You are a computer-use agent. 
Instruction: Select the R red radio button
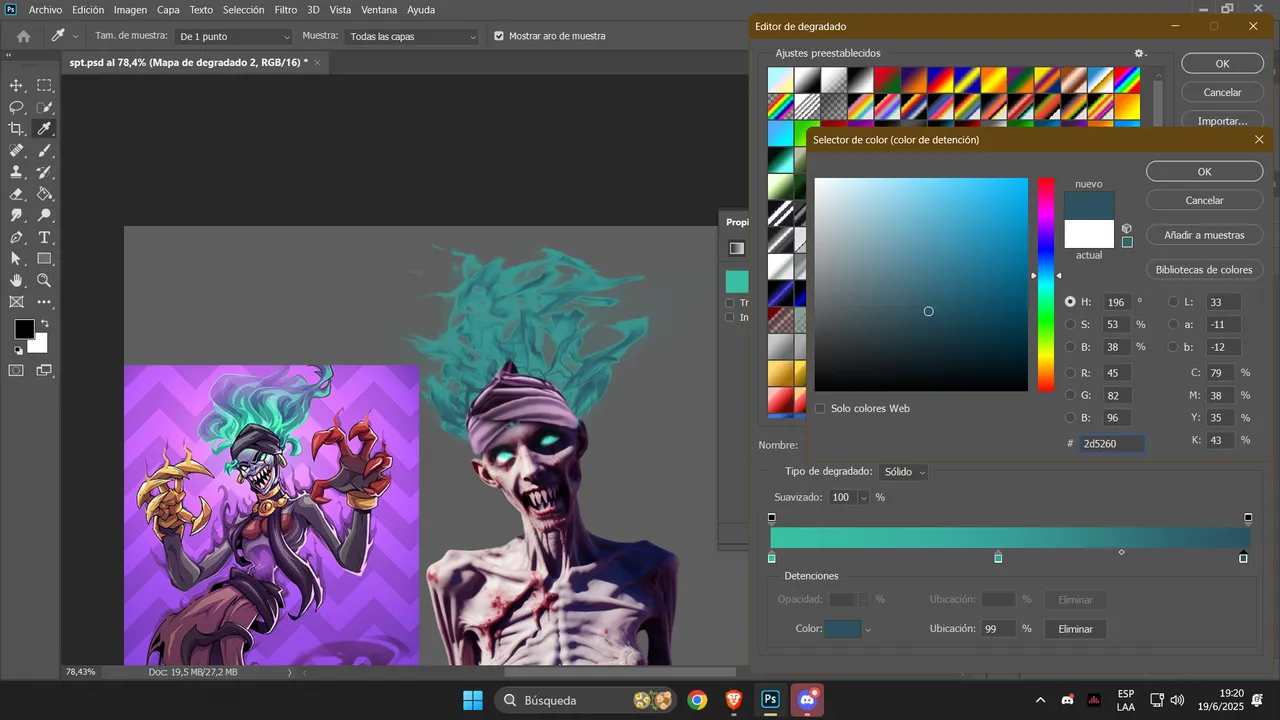pyautogui.click(x=1071, y=372)
